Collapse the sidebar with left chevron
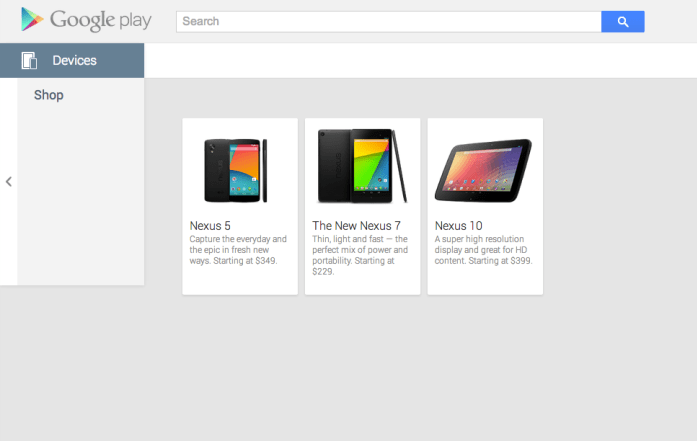Screen dimensions: 697x441 coord(8,181)
